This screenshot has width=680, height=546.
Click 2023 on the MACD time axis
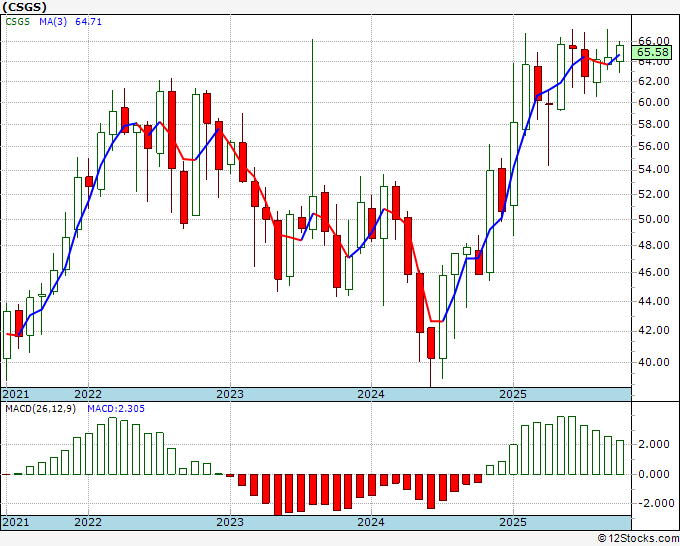(x=230, y=522)
